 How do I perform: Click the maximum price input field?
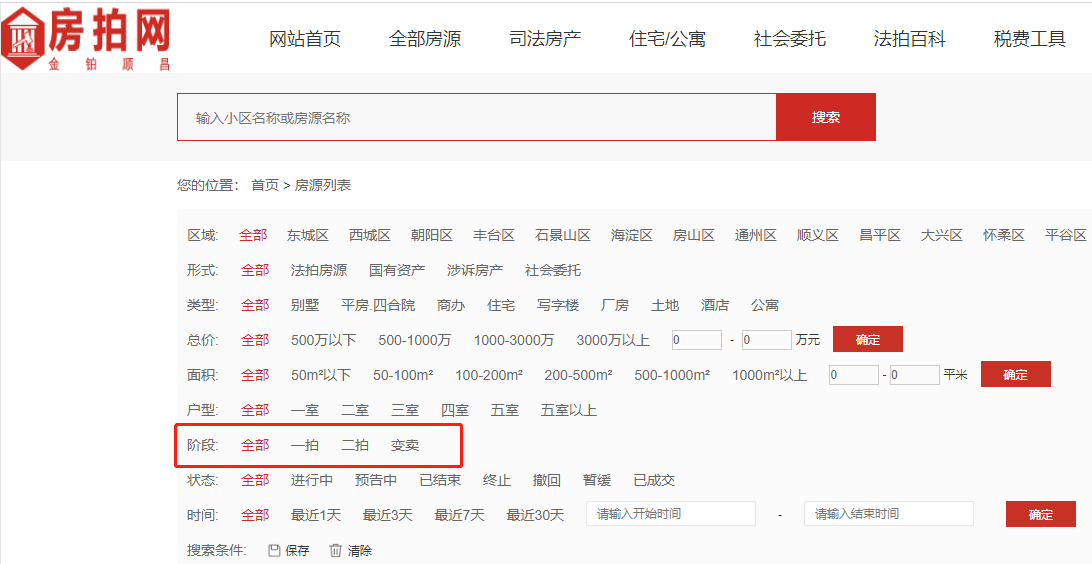(x=767, y=340)
